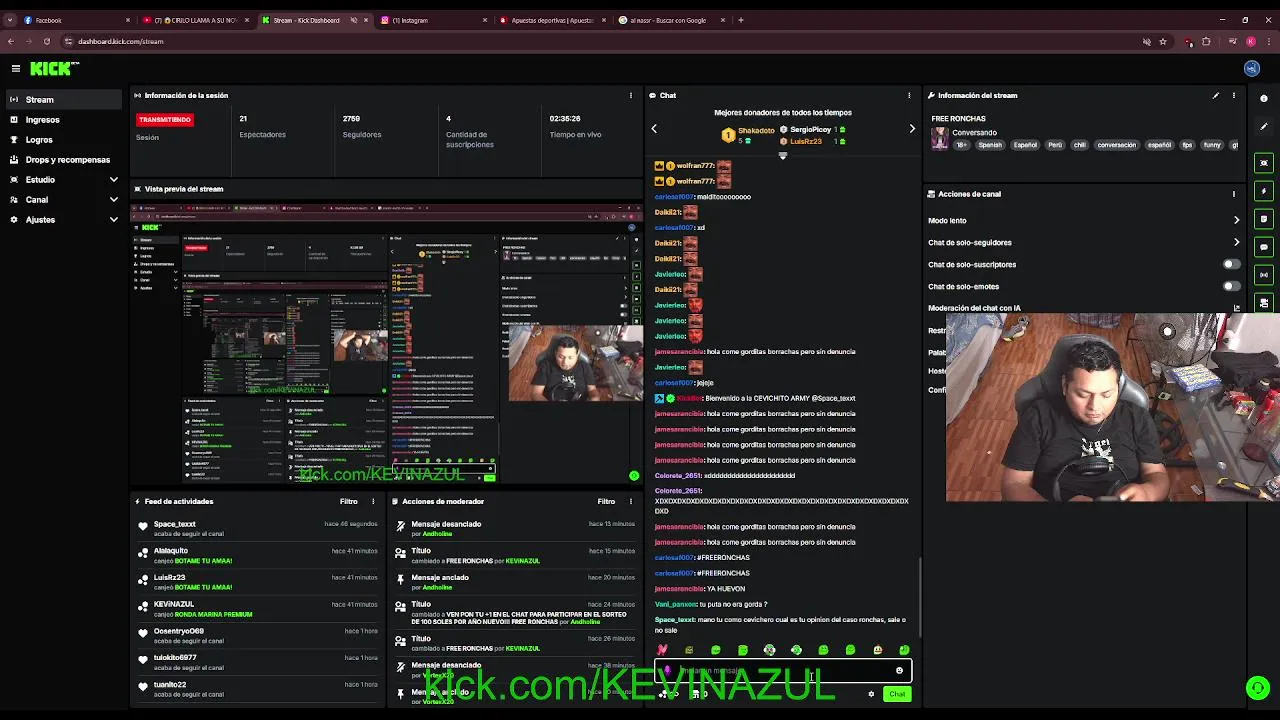Viewport: 1280px width, 720px height.
Task: Open options menu of Información de la sesión panel
Action: [630, 96]
